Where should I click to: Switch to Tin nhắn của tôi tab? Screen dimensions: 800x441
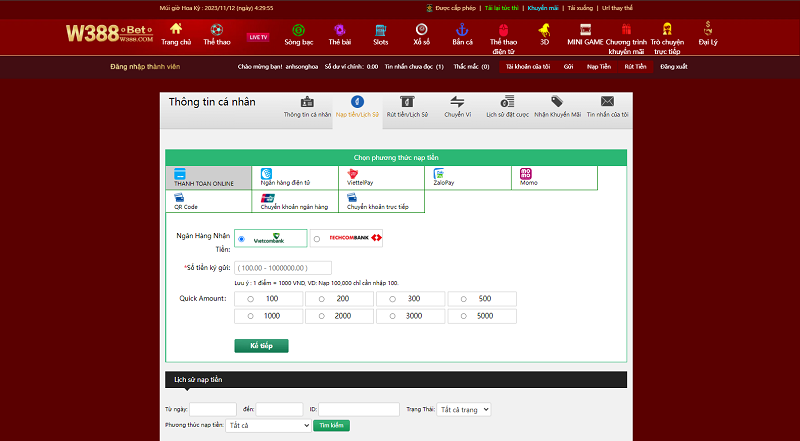coord(607,108)
